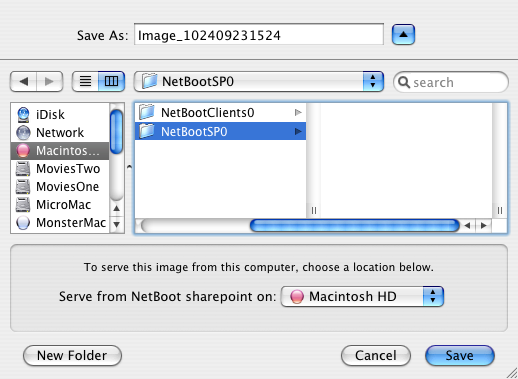Image resolution: width=518 pixels, height=379 pixels.
Task: Select the Network sidebar item
Action: [60, 133]
